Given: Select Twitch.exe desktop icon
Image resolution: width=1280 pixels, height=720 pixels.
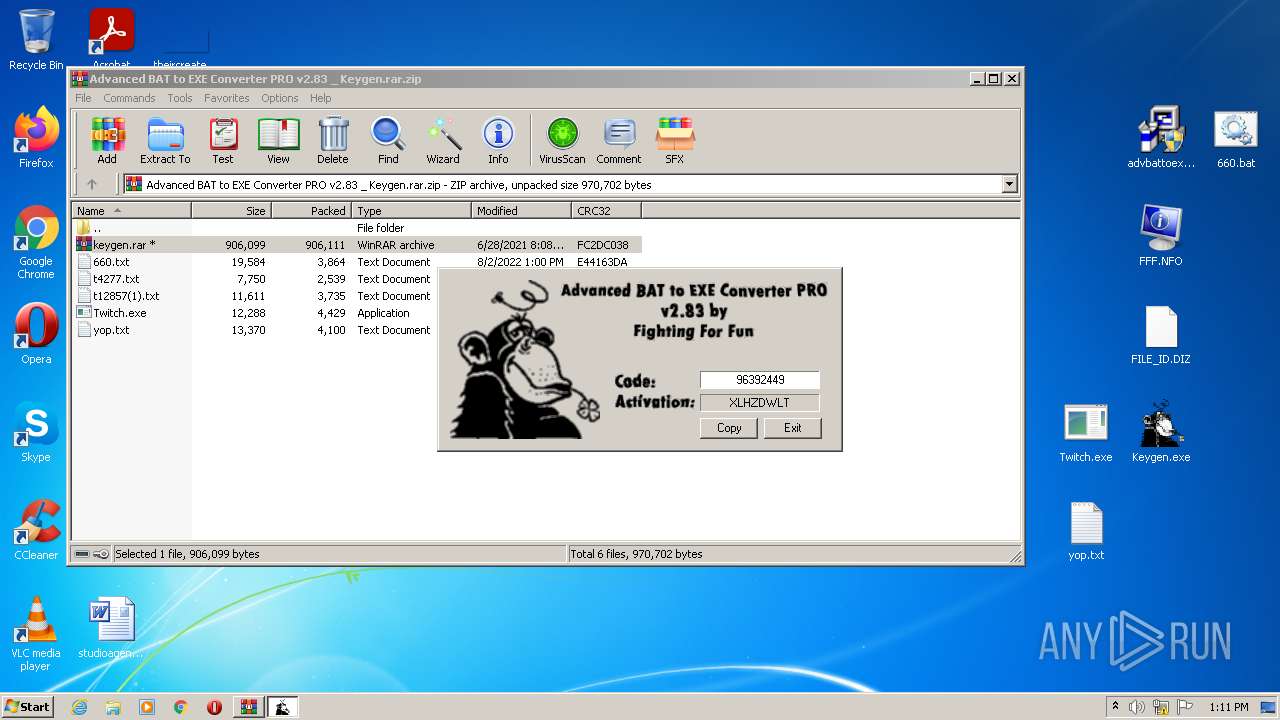Looking at the screenshot, I should pos(1086,432).
